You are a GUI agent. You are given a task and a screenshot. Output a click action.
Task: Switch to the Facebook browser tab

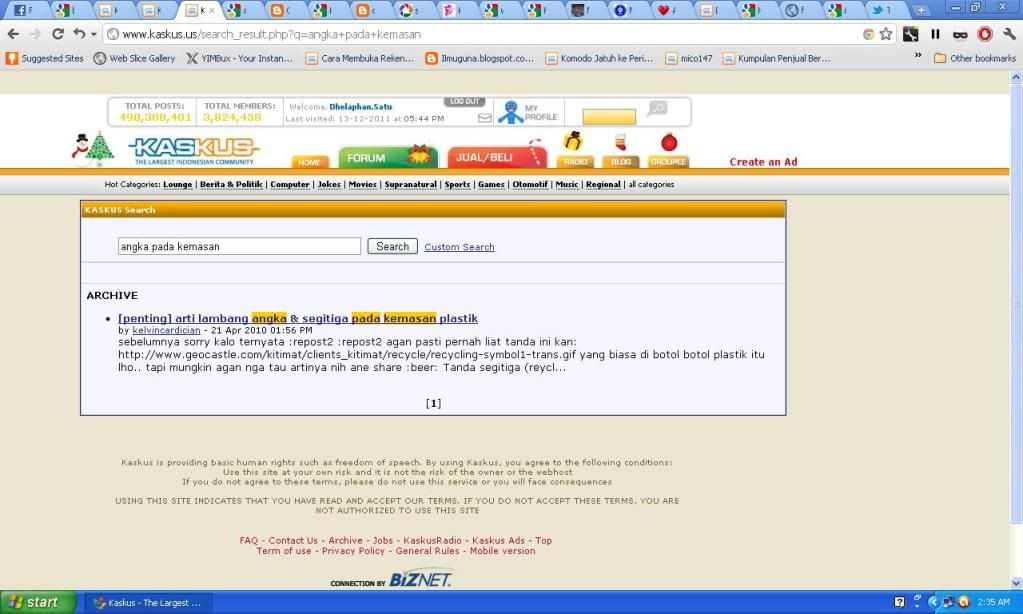click(24, 10)
